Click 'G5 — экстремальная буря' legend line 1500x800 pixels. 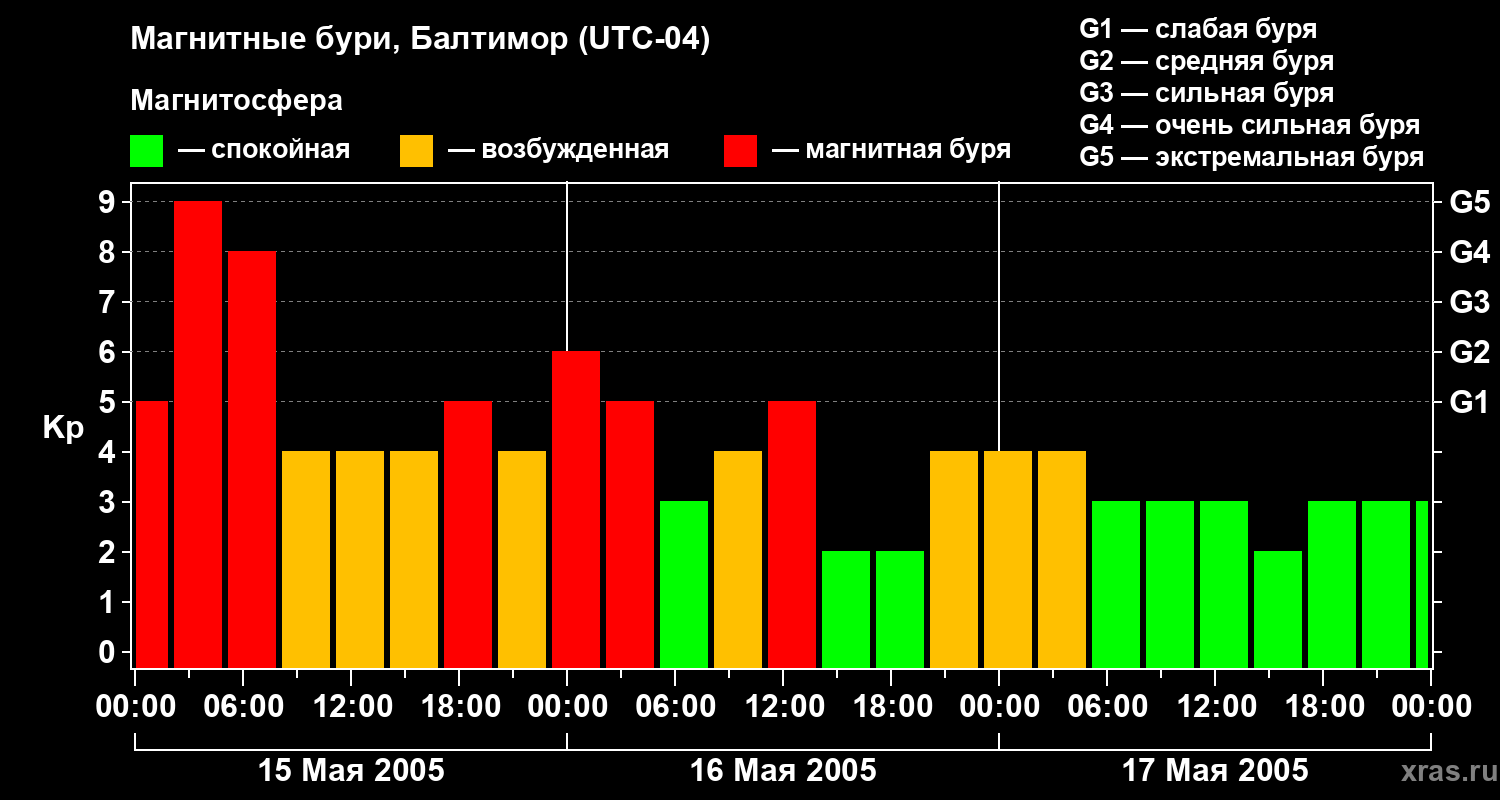pyautogui.click(x=1251, y=157)
